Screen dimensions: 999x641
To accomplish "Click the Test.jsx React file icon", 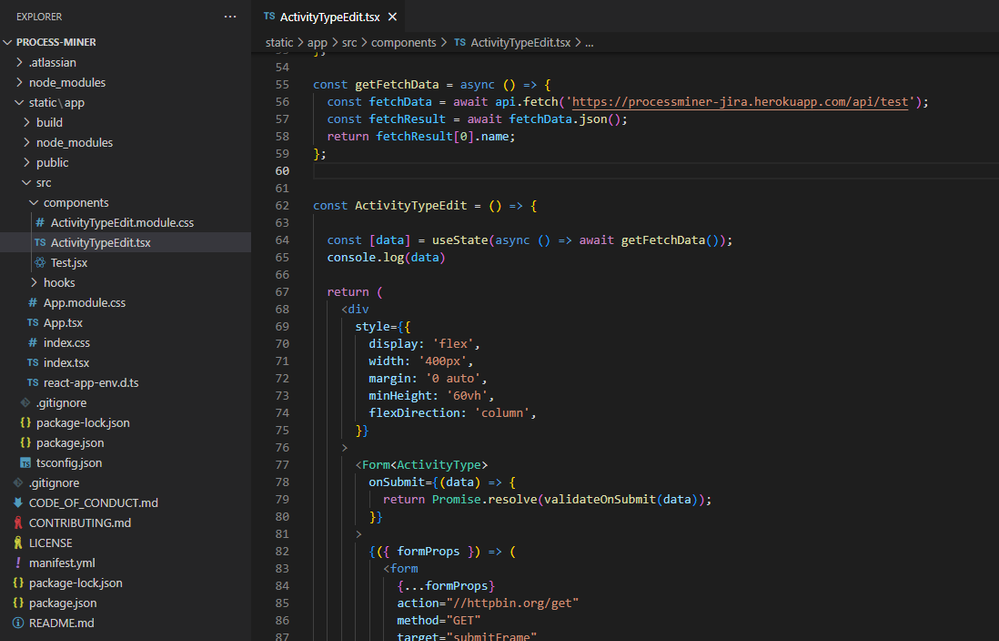I will pyautogui.click(x=40, y=263).
